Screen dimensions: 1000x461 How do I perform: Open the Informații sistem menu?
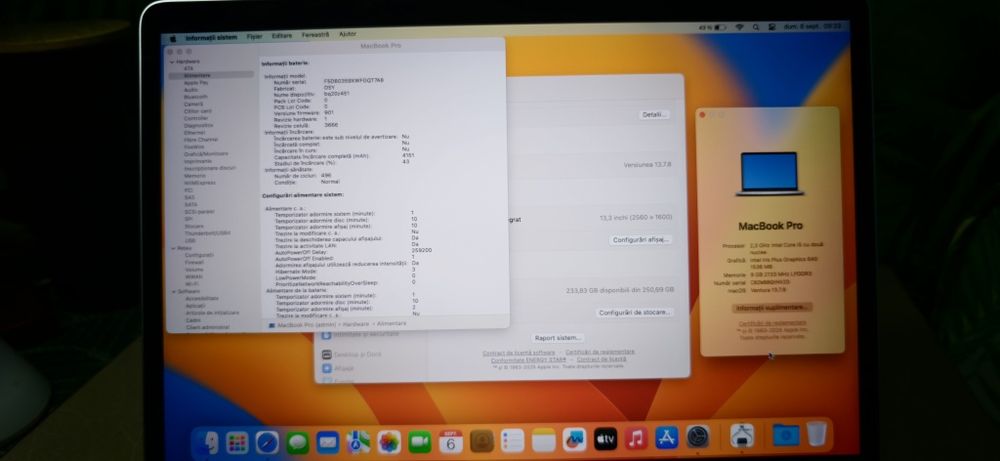click(x=211, y=38)
